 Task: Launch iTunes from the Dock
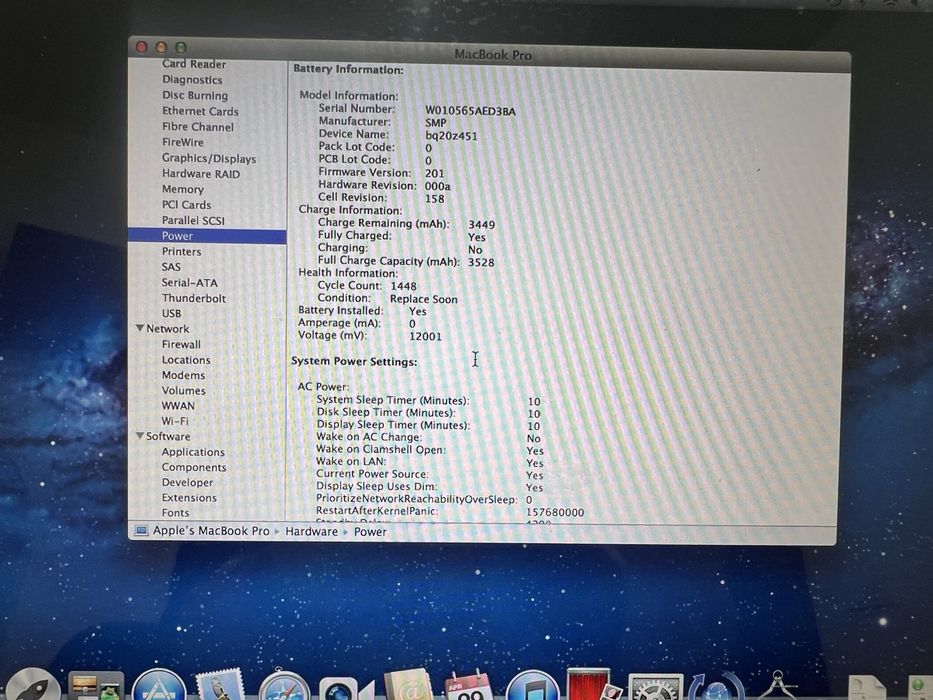pyautogui.click(x=533, y=686)
